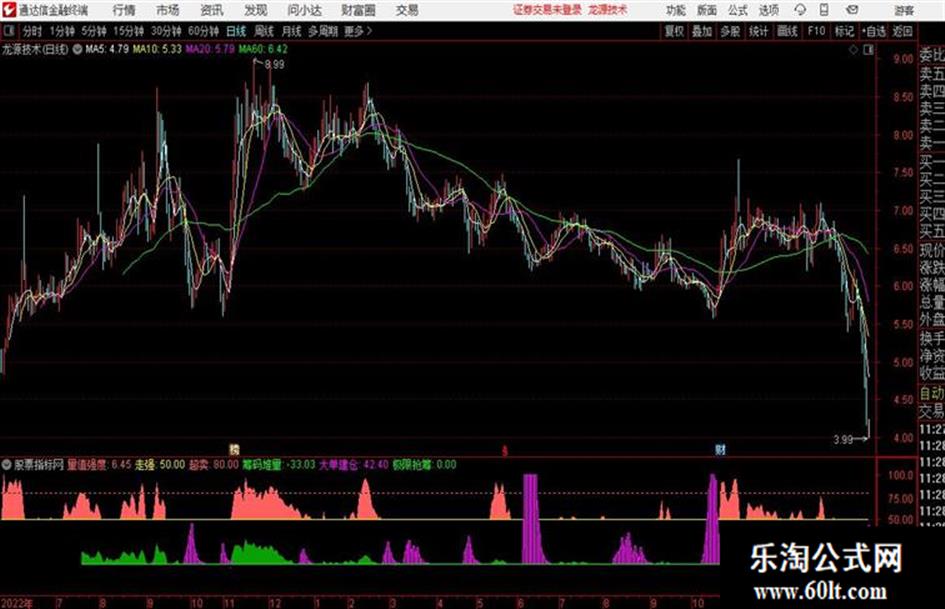Open the 问小达 menu
Image resolution: width=945 pixels, height=609 pixels.
(304, 10)
